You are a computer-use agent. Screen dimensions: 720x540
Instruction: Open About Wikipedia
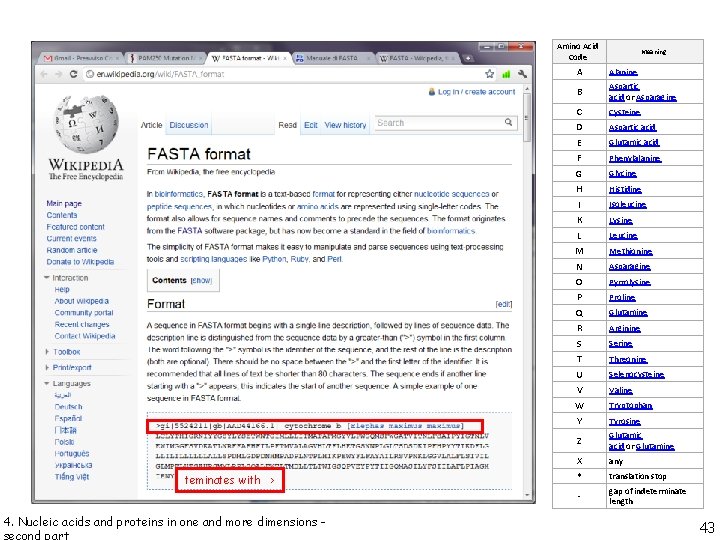81,301
